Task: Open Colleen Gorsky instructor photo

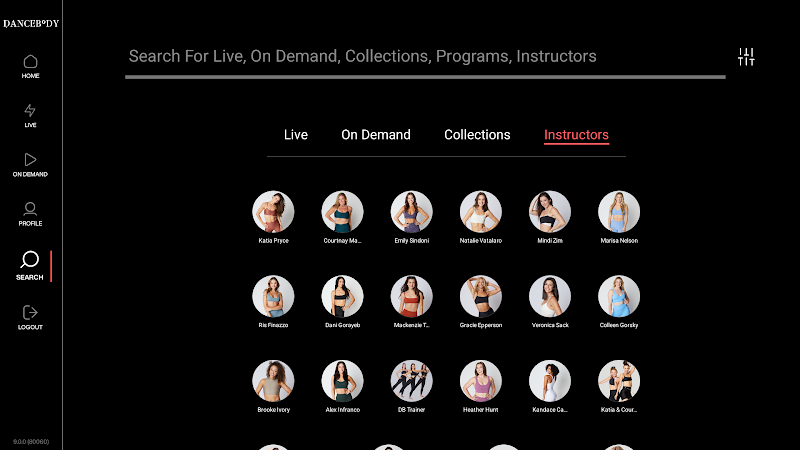Action: [619, 296]
